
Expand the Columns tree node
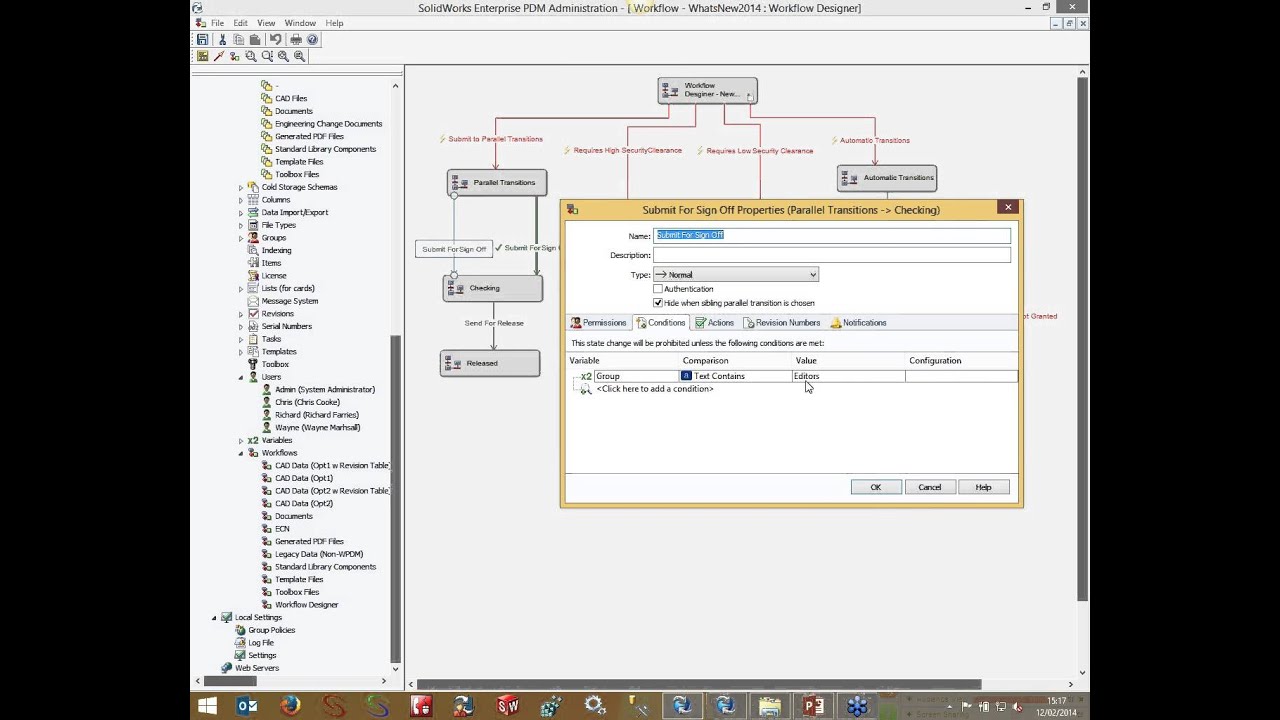(x=241, y=200)
